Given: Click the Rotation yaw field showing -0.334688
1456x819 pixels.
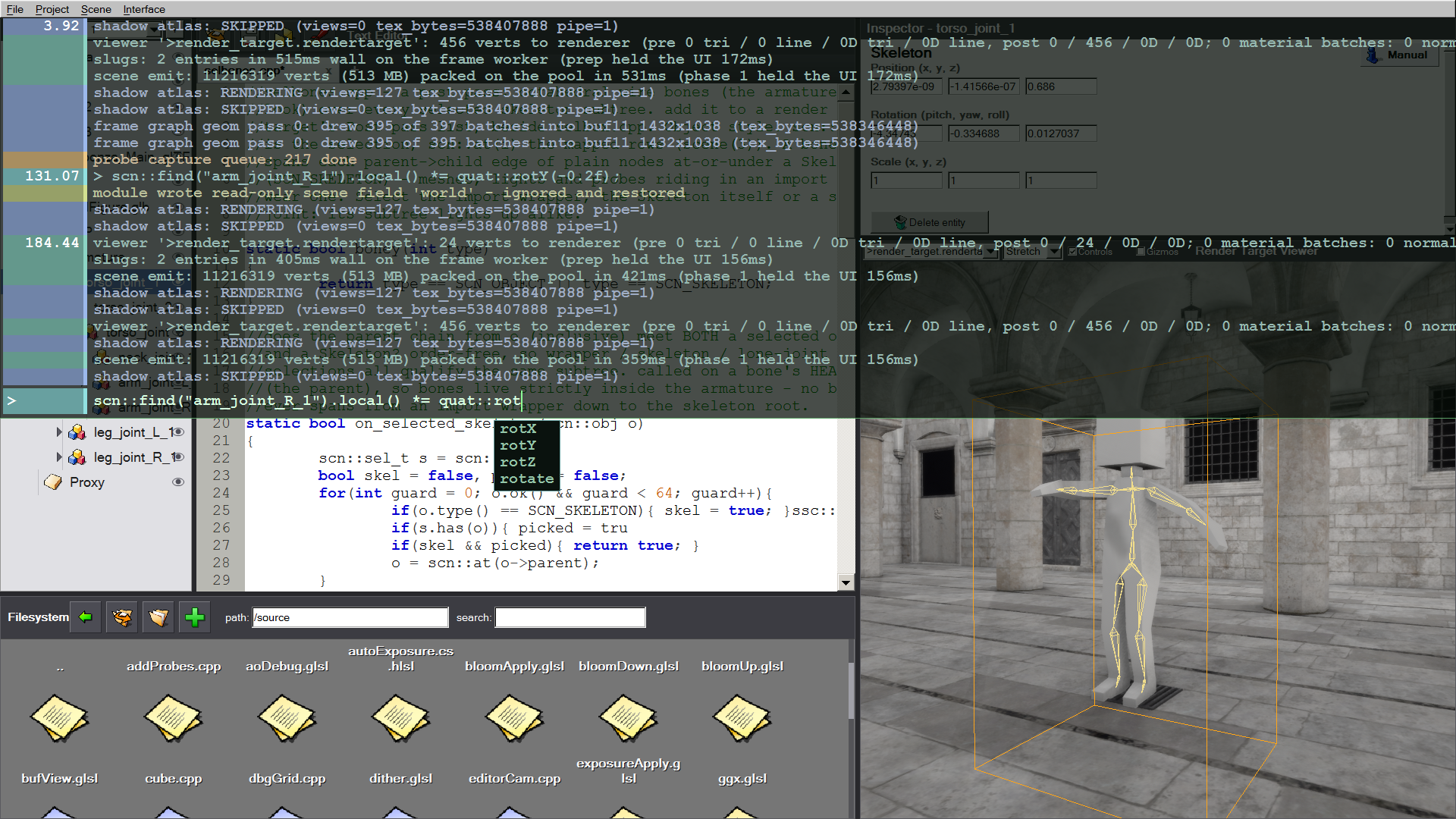Looking at the screenshot, I should (x=984, y=133).
